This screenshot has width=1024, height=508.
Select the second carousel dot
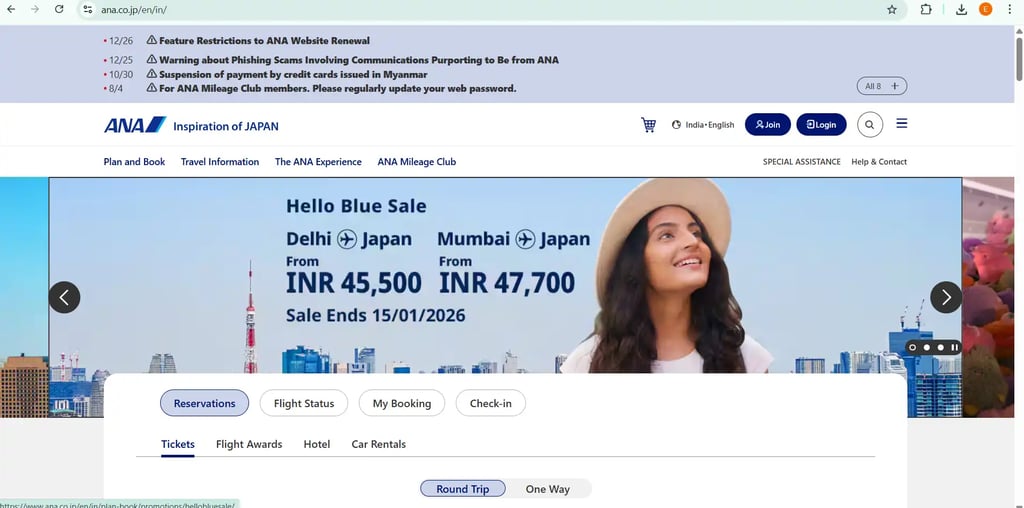[x=927, y=347]
